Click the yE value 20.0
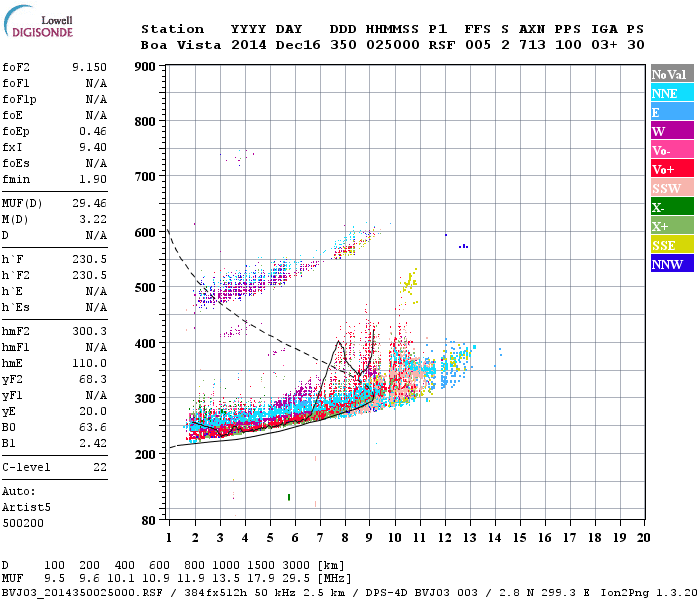Viewport: 700px width, 600px height. [93, 412]
